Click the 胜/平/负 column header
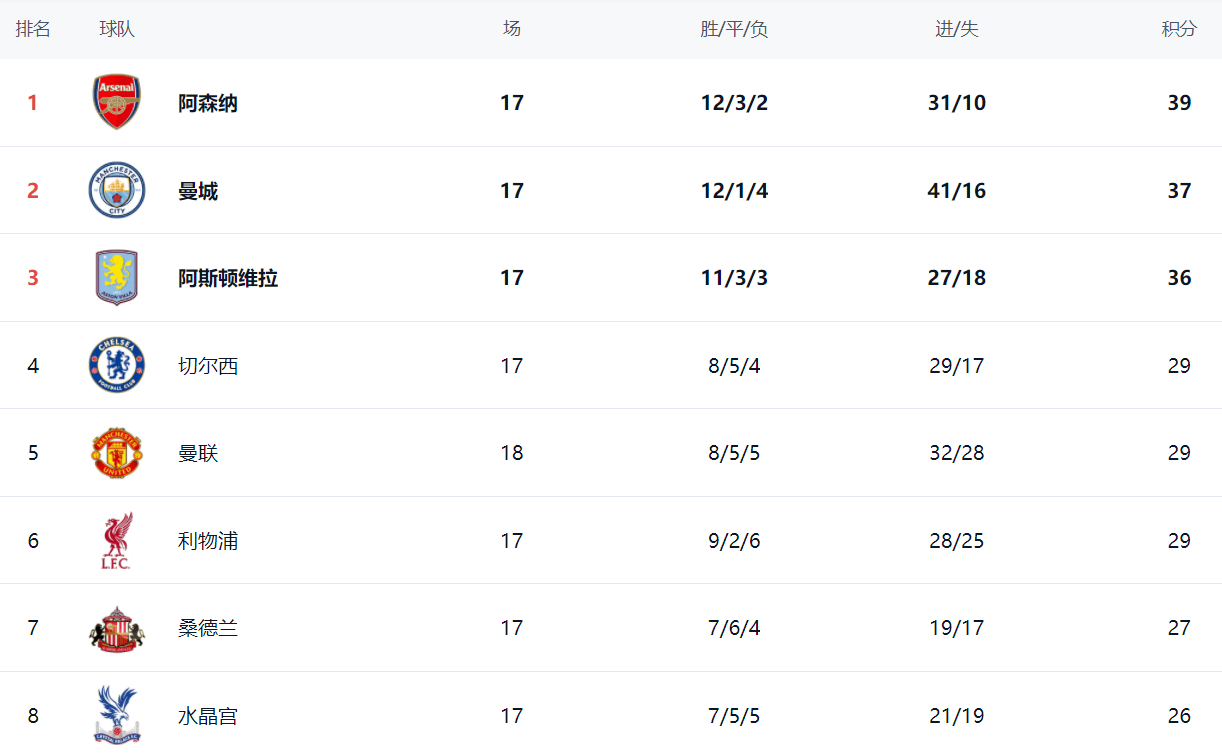The width and height of the screenshot is (1222, 756). pos(734,29)
